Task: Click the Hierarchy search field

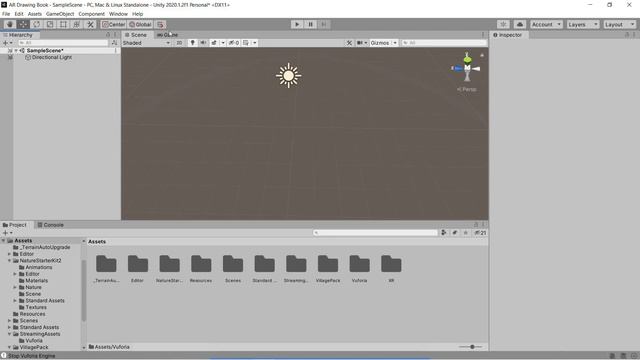Action: (63, 43)
